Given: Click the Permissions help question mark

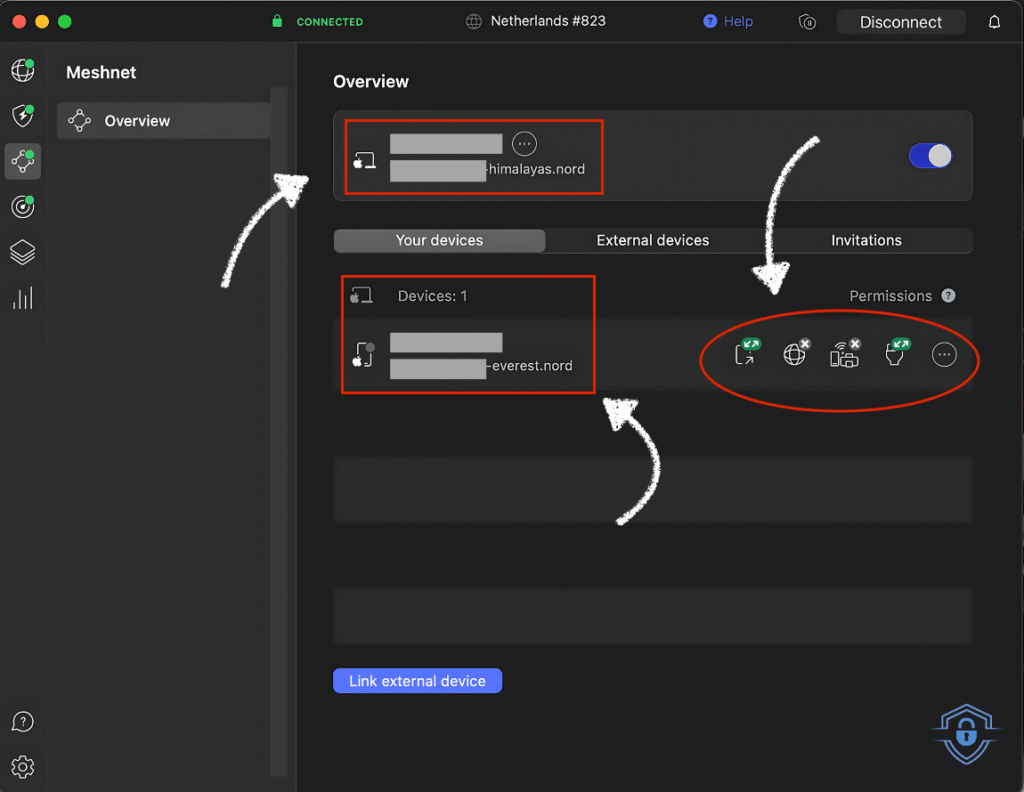Looking at the screenshot, I should point(948,296).
